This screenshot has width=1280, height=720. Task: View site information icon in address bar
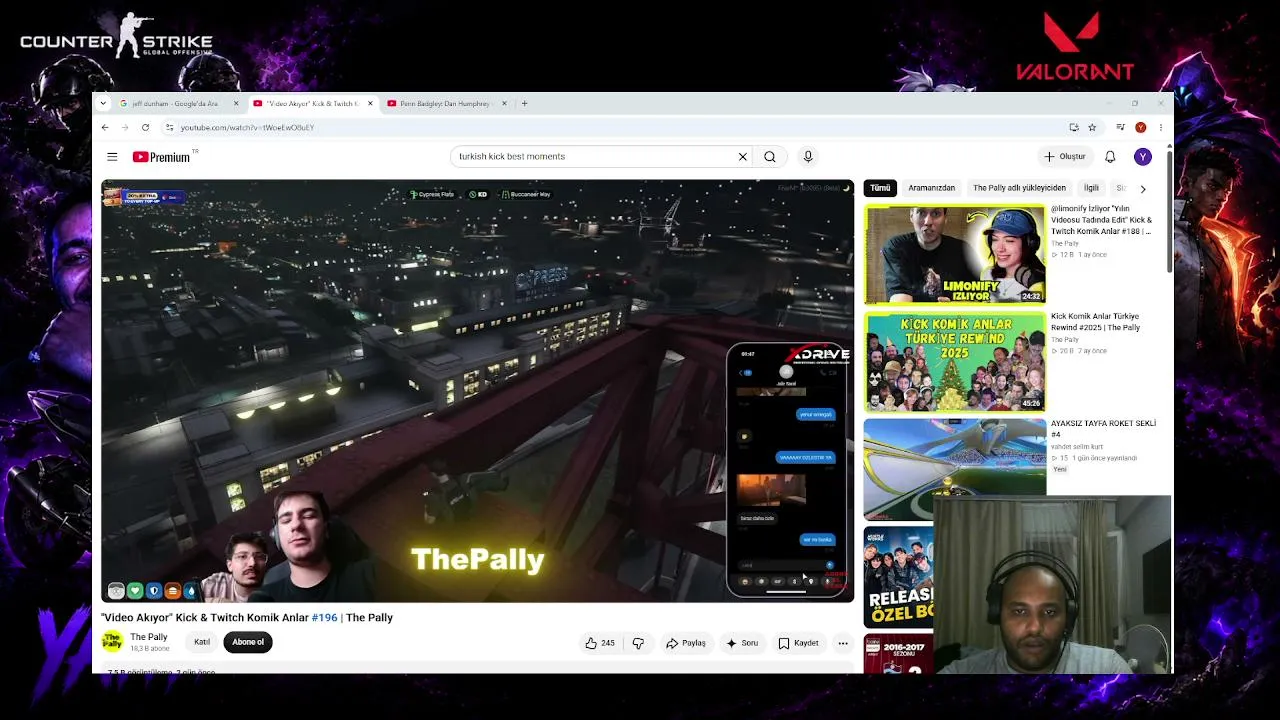[x=169, y=128]
